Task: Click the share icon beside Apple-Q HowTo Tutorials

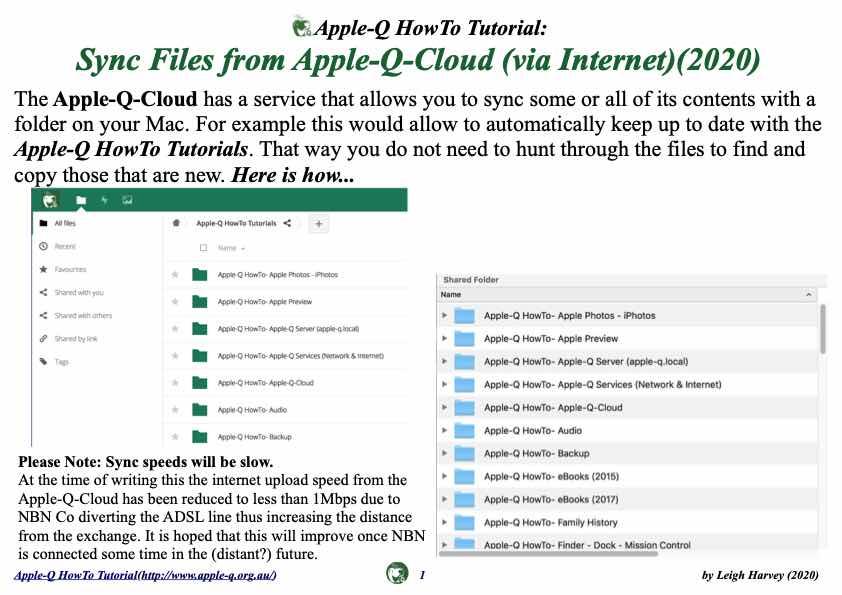Action: click(287, 223)
